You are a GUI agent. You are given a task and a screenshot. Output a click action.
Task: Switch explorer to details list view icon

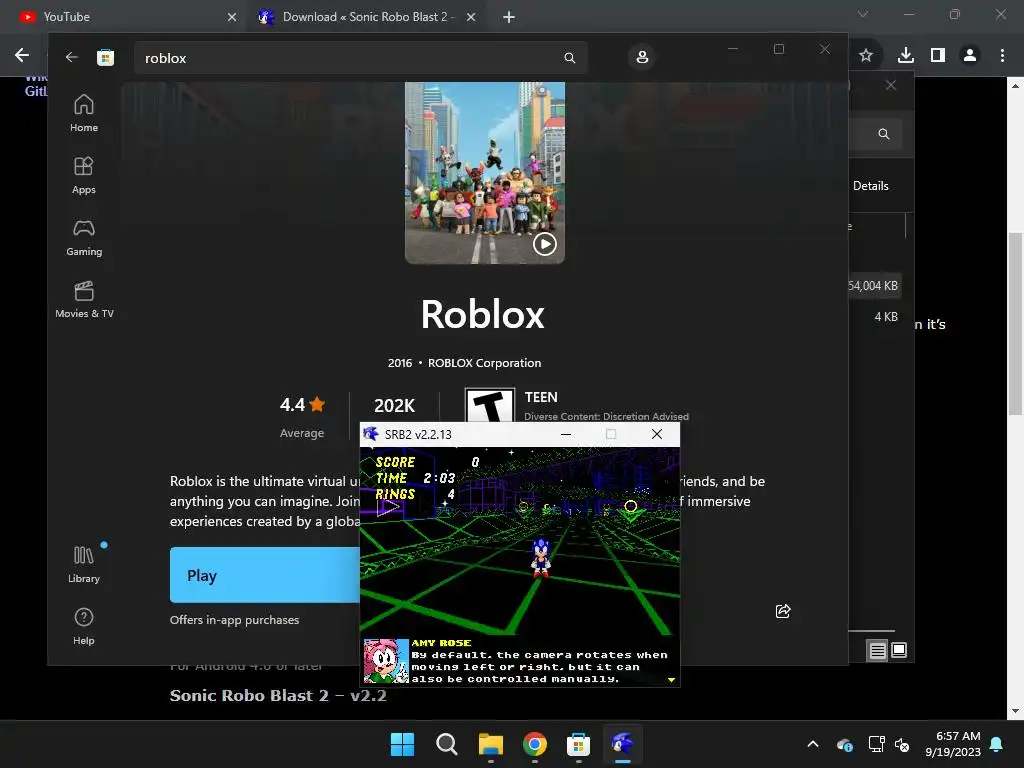coord(878,650)
